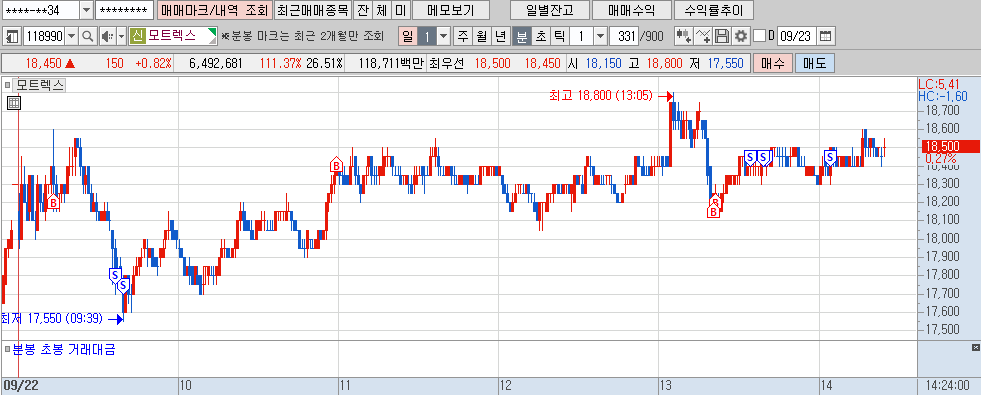Toggle the 체 filter button
Viewport: 981px width, 395px height.
coord(382,10)
